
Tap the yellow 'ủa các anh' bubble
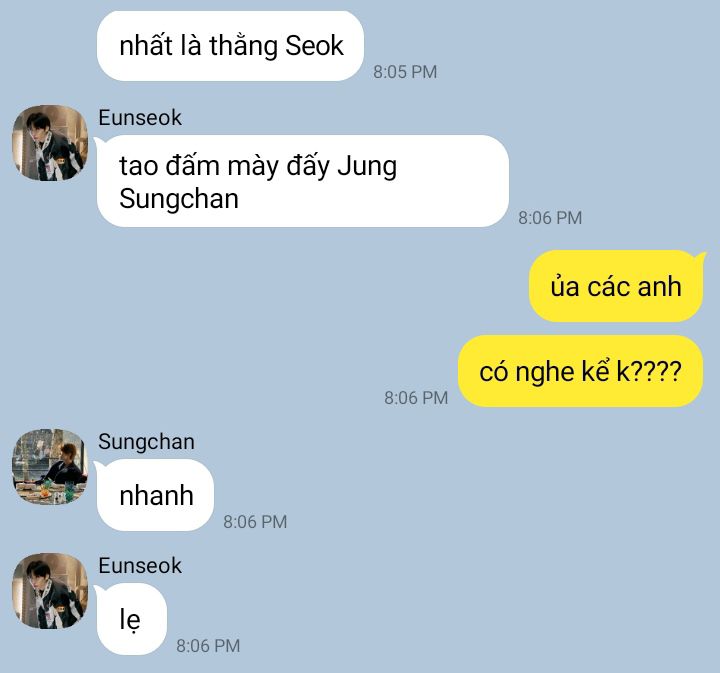pos(616,286)
